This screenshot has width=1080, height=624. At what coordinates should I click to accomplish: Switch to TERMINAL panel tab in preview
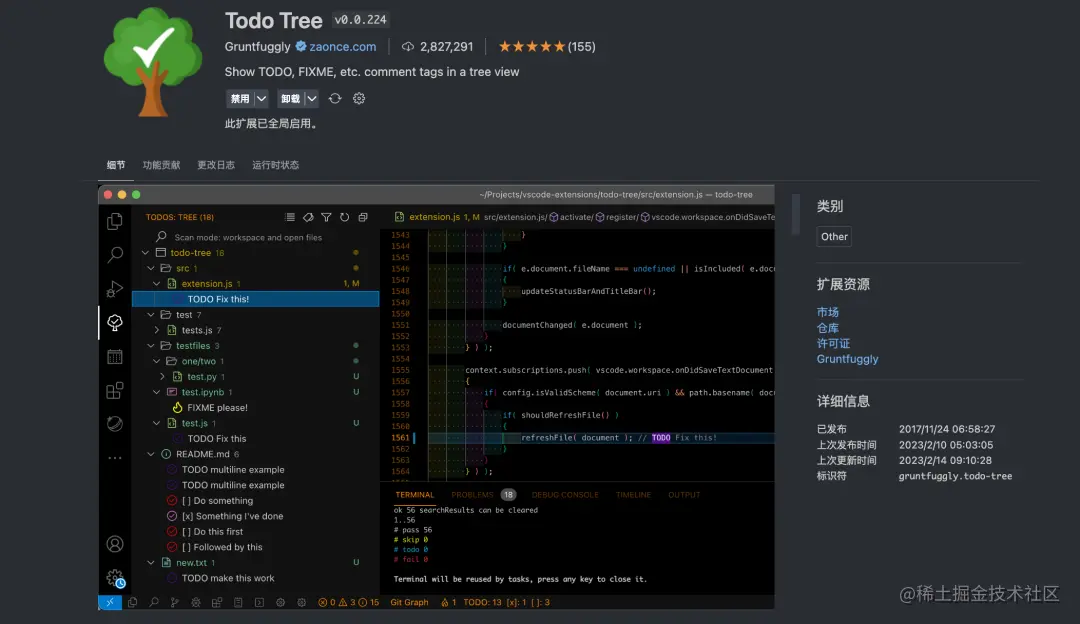click(415, 495)
